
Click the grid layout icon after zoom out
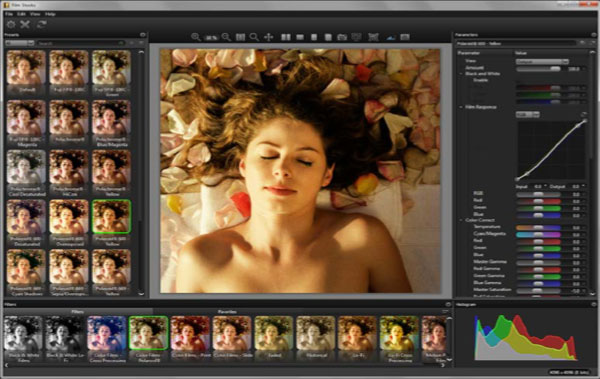click(240, 37)
